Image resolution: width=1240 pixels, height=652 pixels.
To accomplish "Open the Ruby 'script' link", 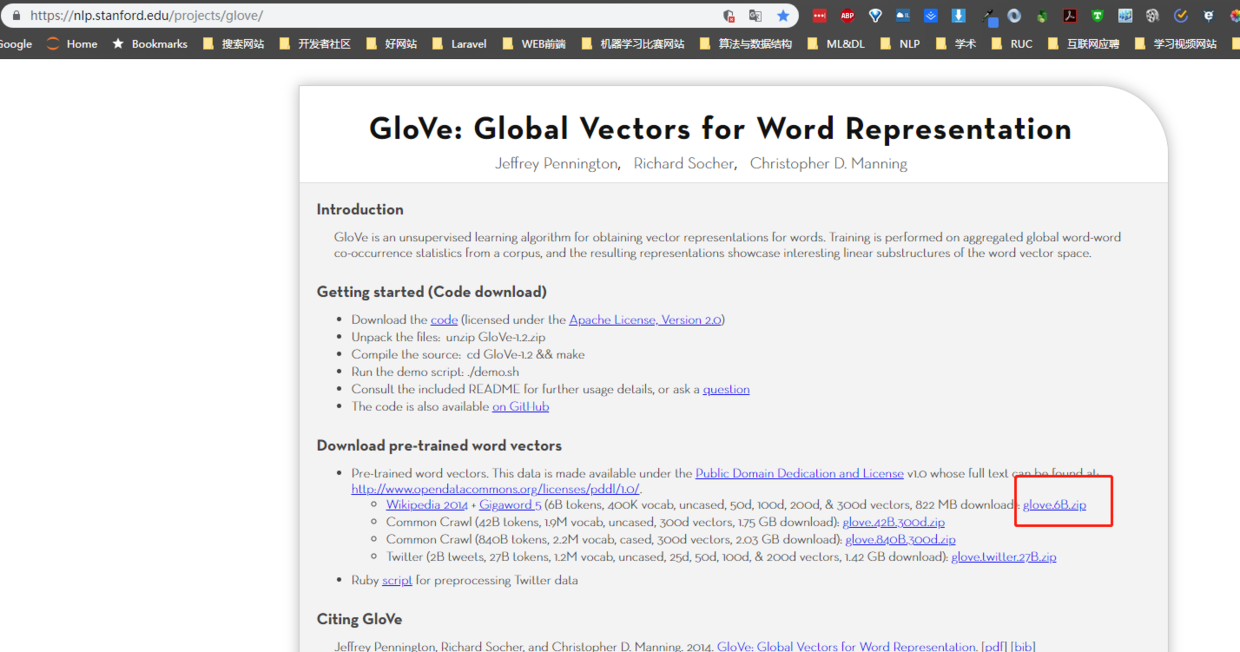I will click(397, 580).
